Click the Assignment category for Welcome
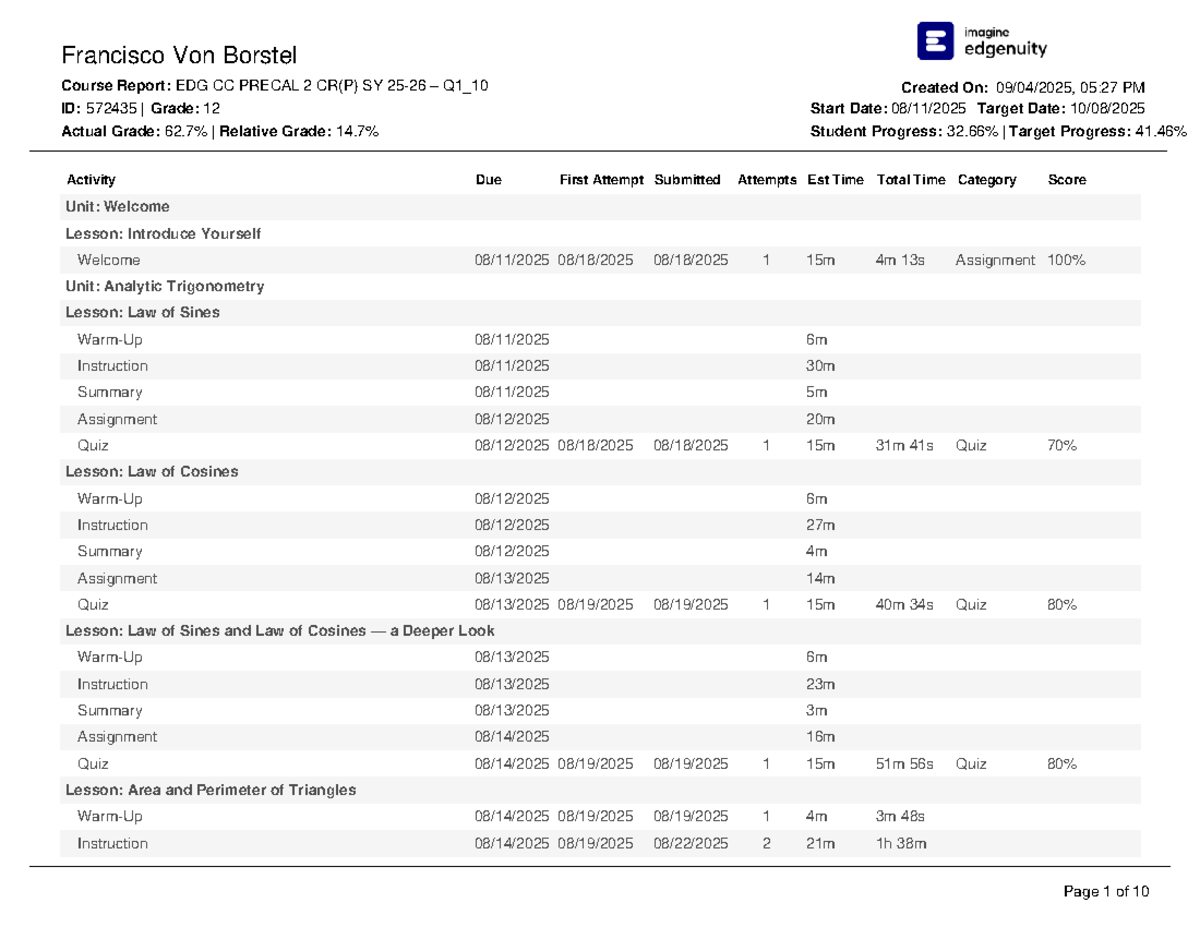 [x=996, y=260]
